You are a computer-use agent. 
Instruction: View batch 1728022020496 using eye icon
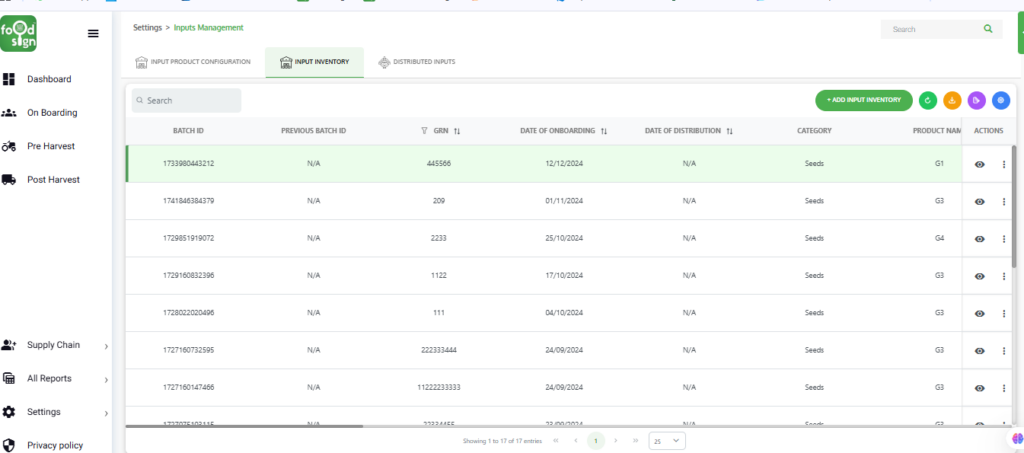click(979, 313)
